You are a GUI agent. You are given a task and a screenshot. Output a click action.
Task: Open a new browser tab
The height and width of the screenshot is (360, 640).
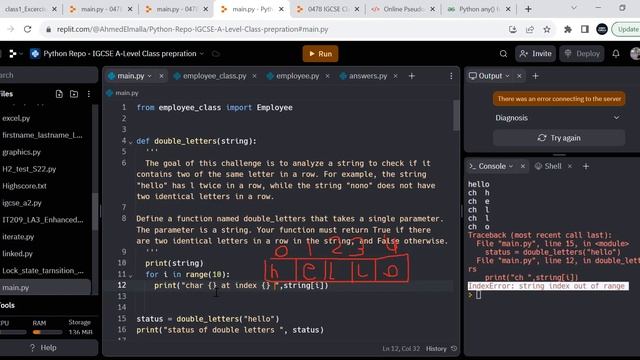click(x=528, y=9)
